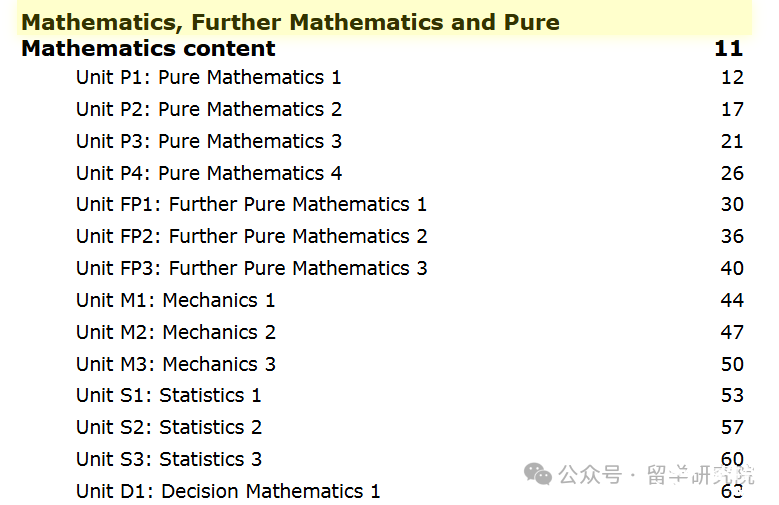Image resolution: width=779 pixels, height=505 pixels.
Task: Jump to Unit P4: Pure Mathematics 4
Action: (x=209, y=173)
